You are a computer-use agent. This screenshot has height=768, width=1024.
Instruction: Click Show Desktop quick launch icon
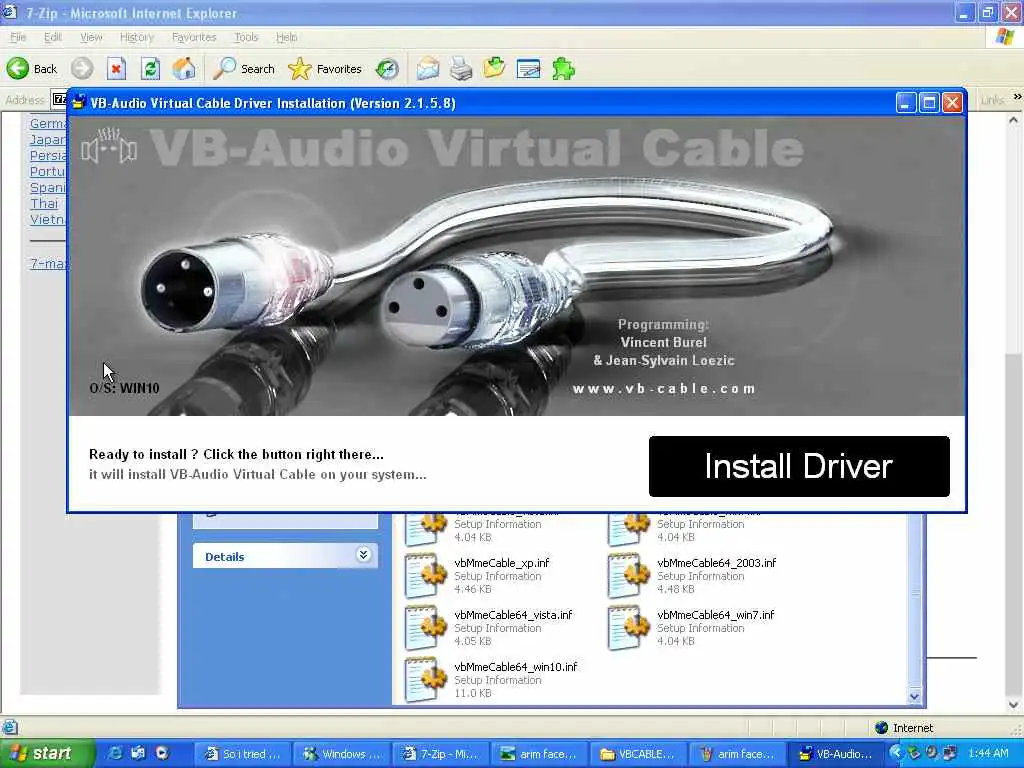click(138, 753)
